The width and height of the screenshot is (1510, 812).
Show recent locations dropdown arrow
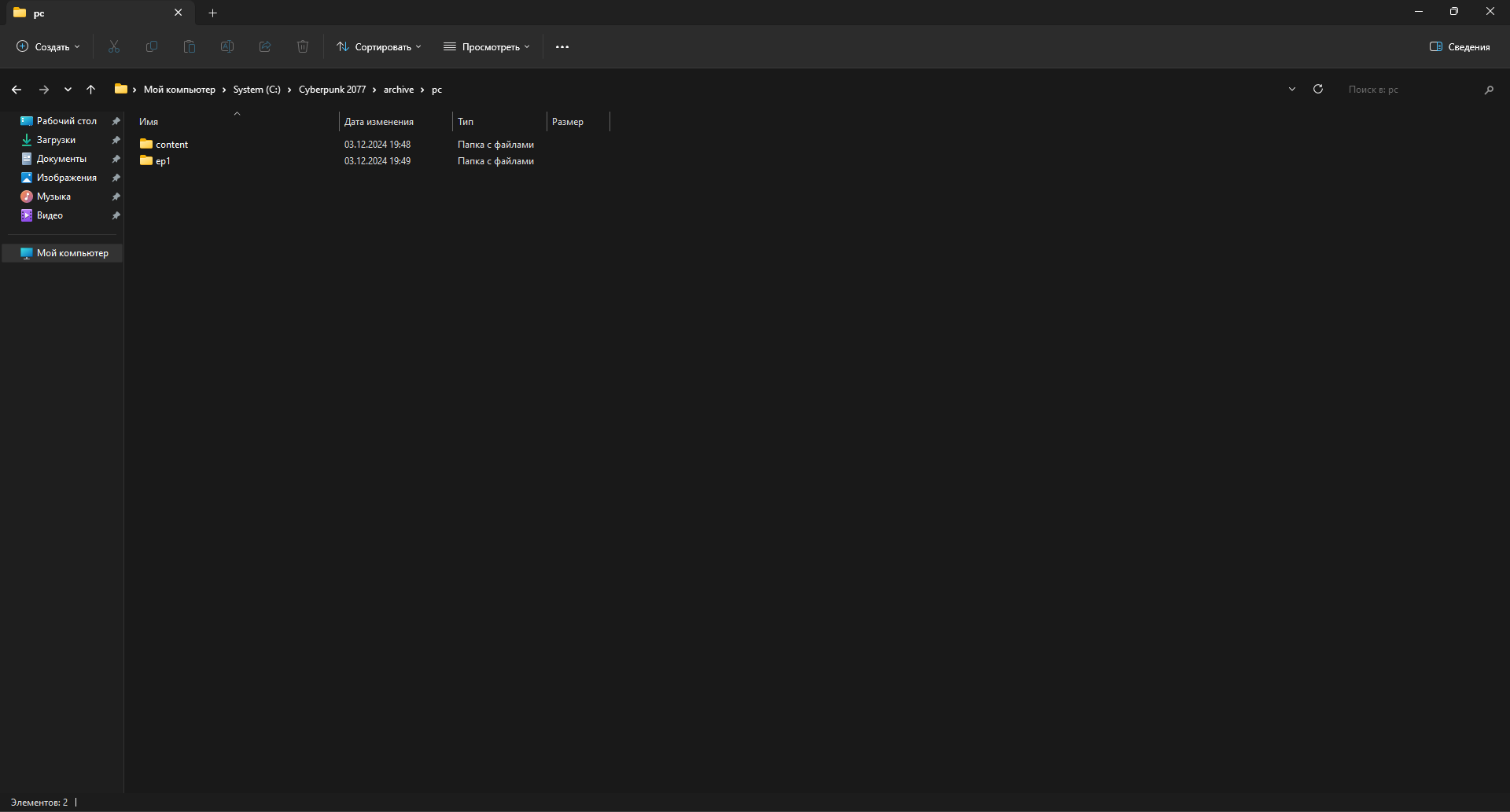(x=68, y=90)
